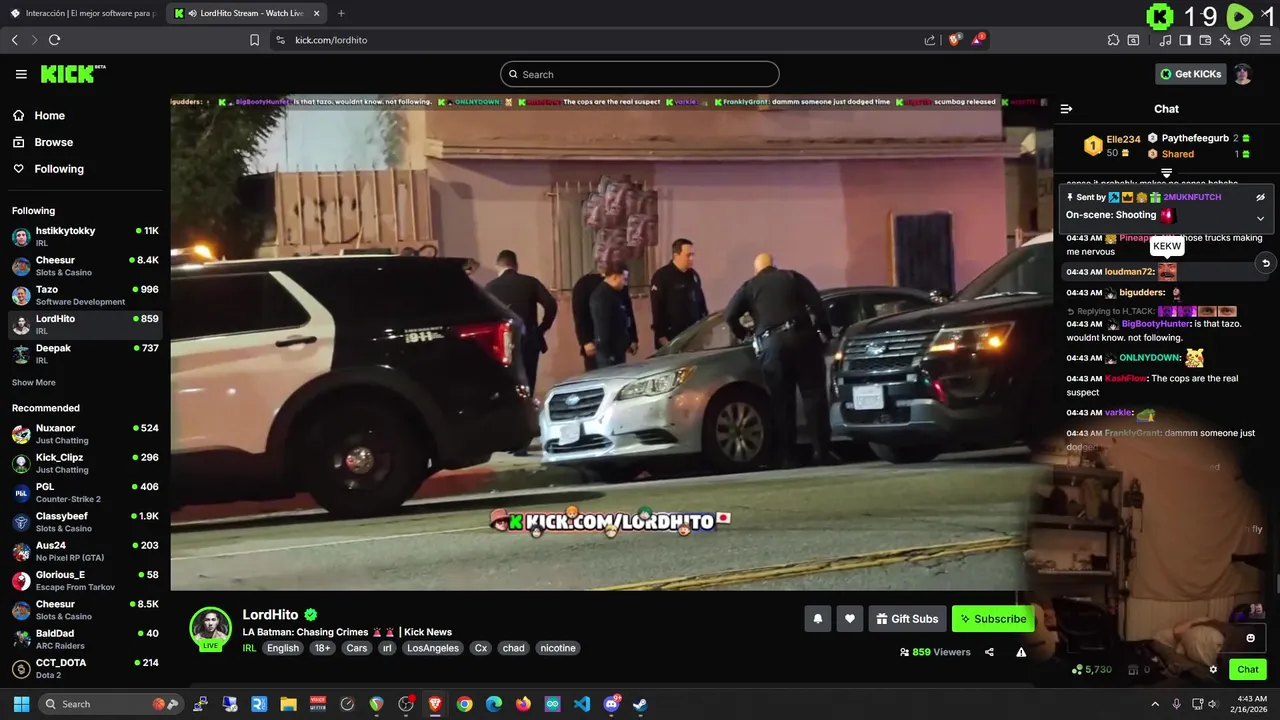Open Brave VPN shield icon
Screen dimensions: 1280x720
[x=1245, y=40]
